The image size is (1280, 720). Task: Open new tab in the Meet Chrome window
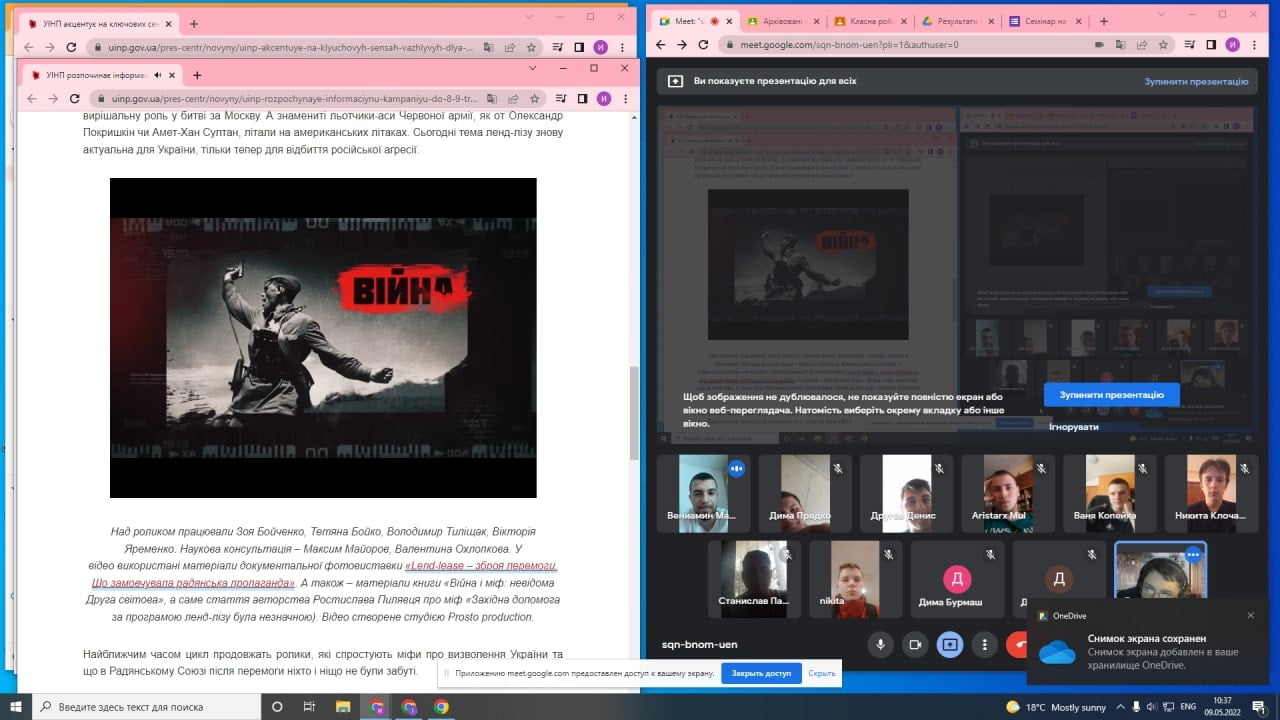click(x=1104, y=21)
